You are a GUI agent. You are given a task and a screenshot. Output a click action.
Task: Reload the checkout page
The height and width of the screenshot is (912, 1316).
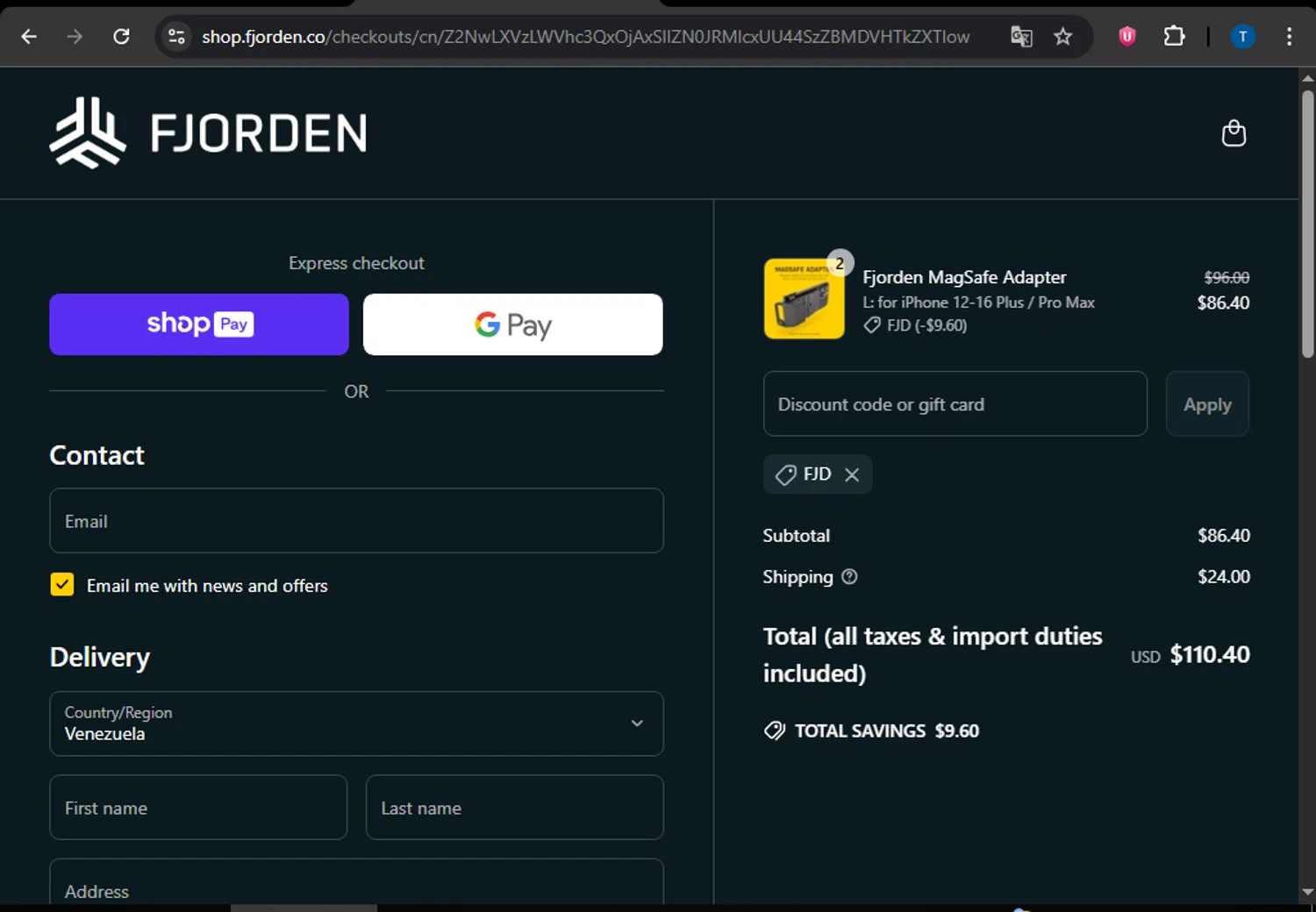(x=121, y=36)
